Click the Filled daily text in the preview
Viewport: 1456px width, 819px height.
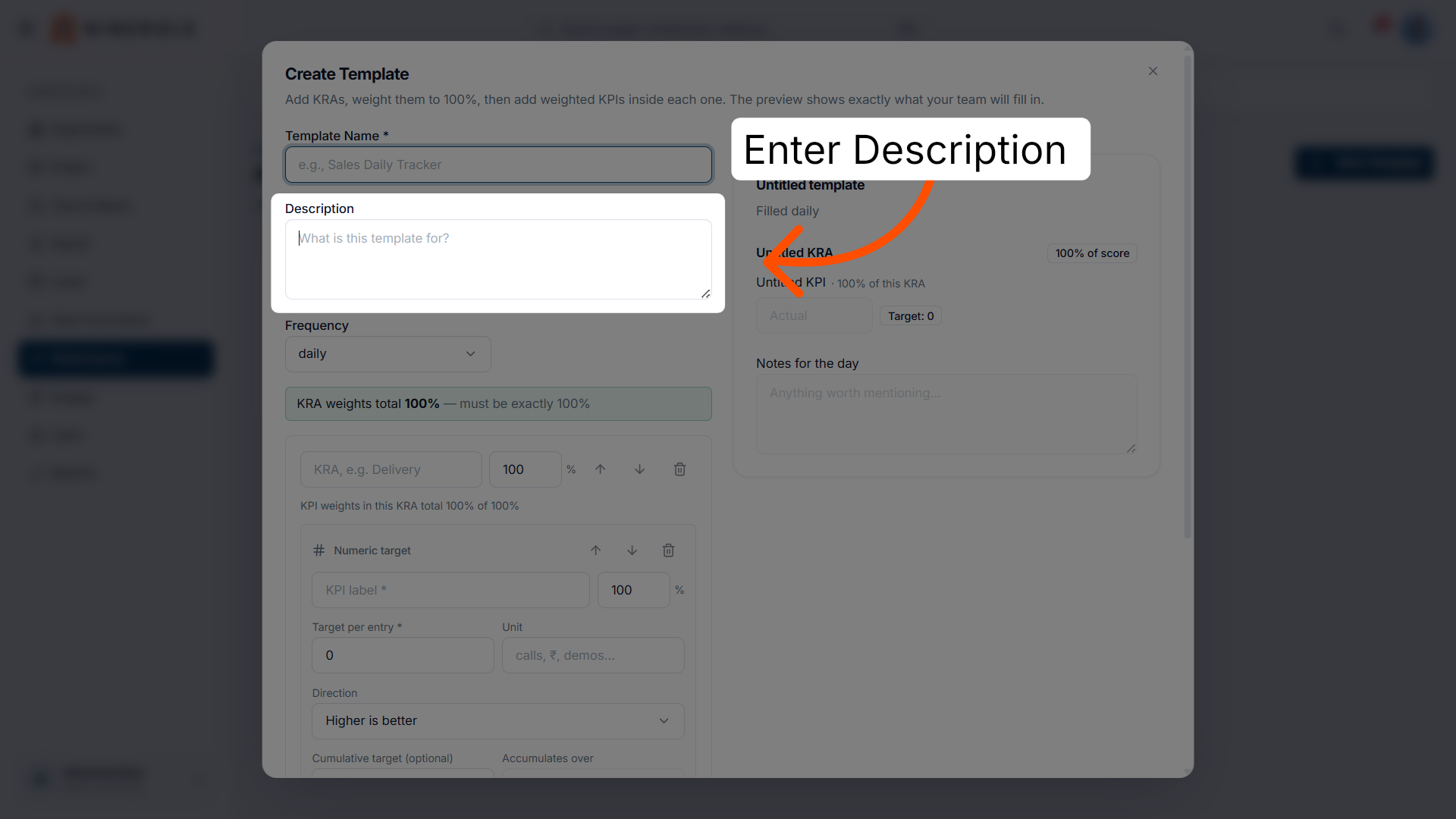click(x=787, y=212)
